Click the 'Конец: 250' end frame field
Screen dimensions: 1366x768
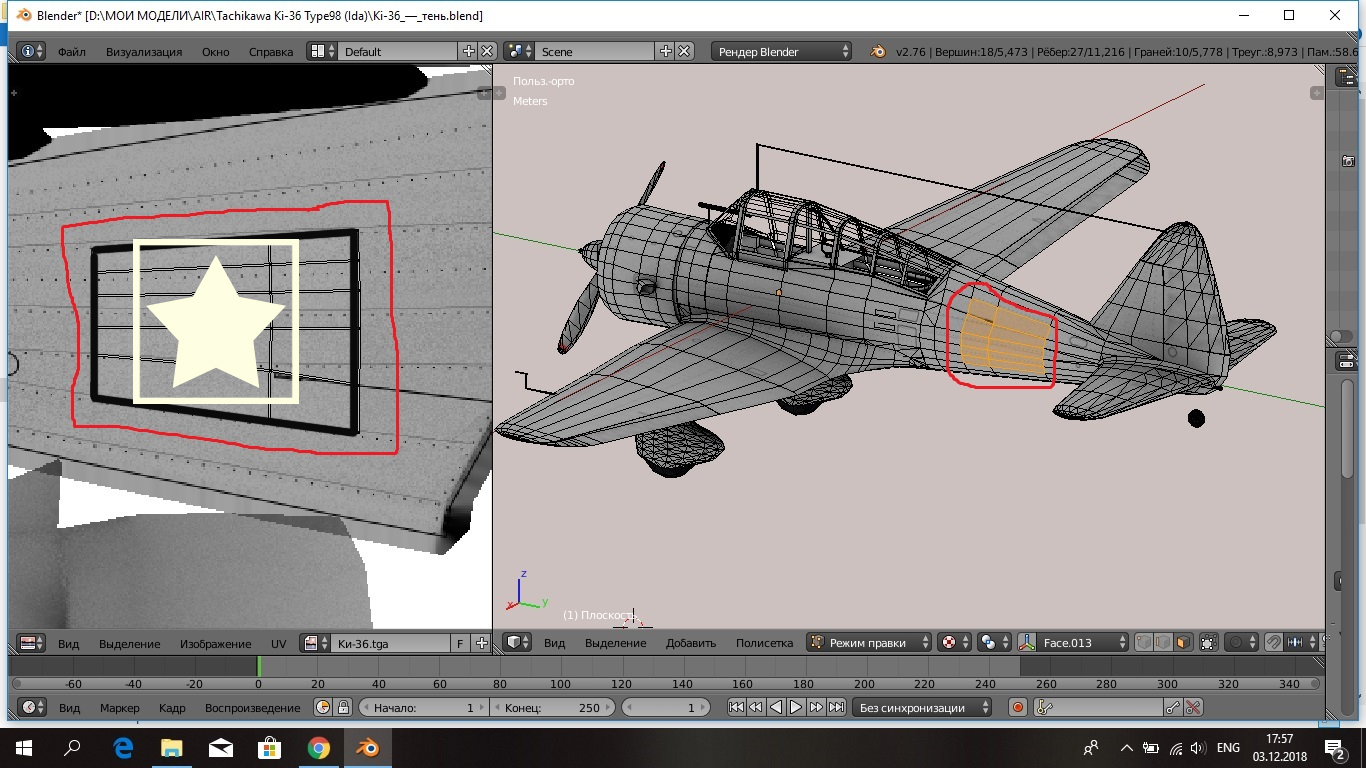(x=553, y=707)
